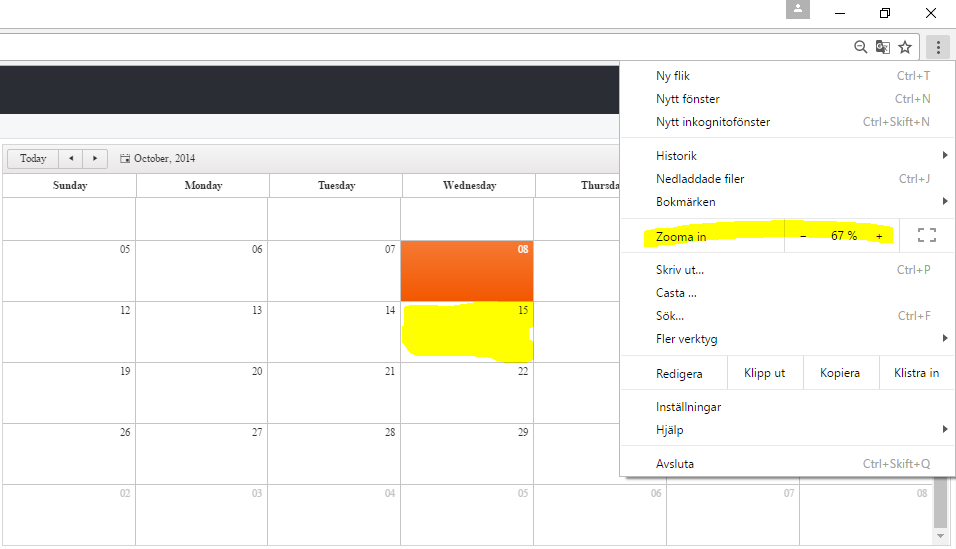Screen dimensions: 956x549
Task: Select the October 06 calendar cell
Action: pyautogui.click(x=202, y=271)
